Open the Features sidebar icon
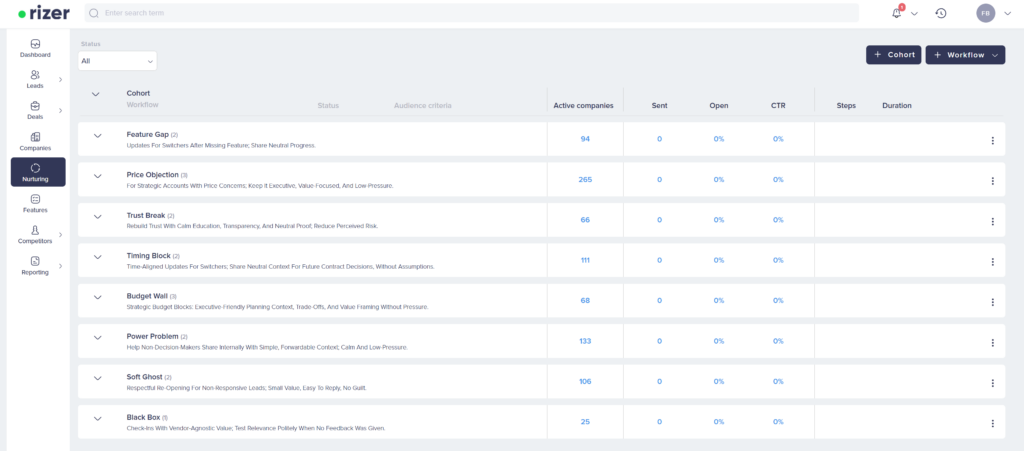Image resolution: width=1024 pixels, height=451 pixels. click(x=36, y=203)
